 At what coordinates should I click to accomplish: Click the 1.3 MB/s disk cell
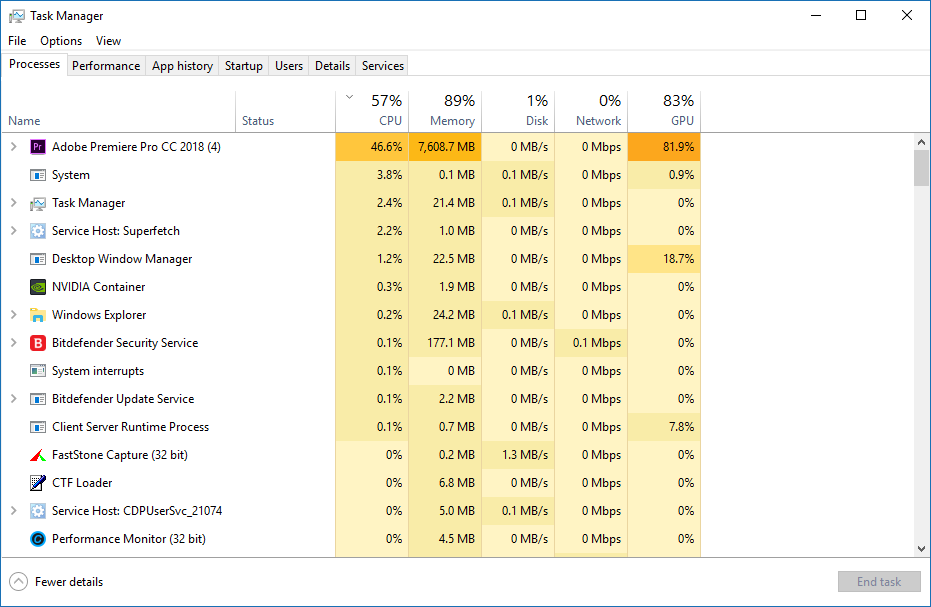tap(518, 455)
